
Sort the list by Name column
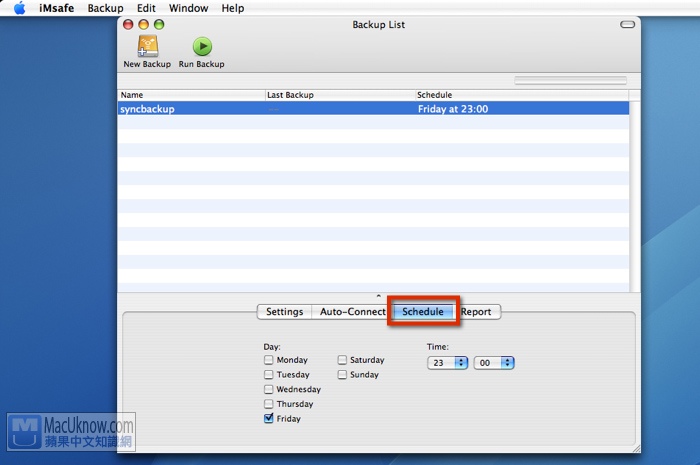pyautogui.click(x=192, y=95)
